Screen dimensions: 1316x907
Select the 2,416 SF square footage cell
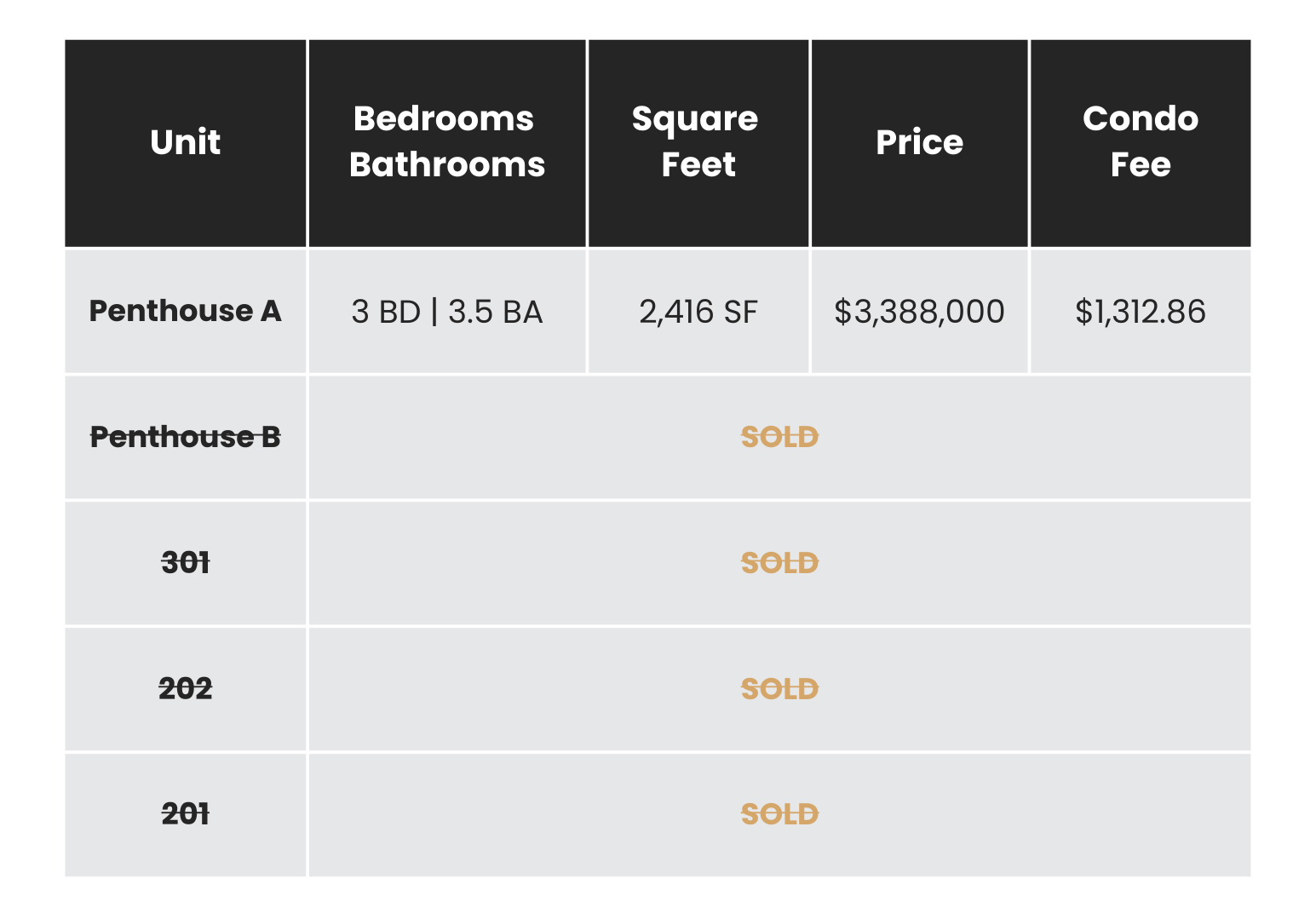(698, 312)
